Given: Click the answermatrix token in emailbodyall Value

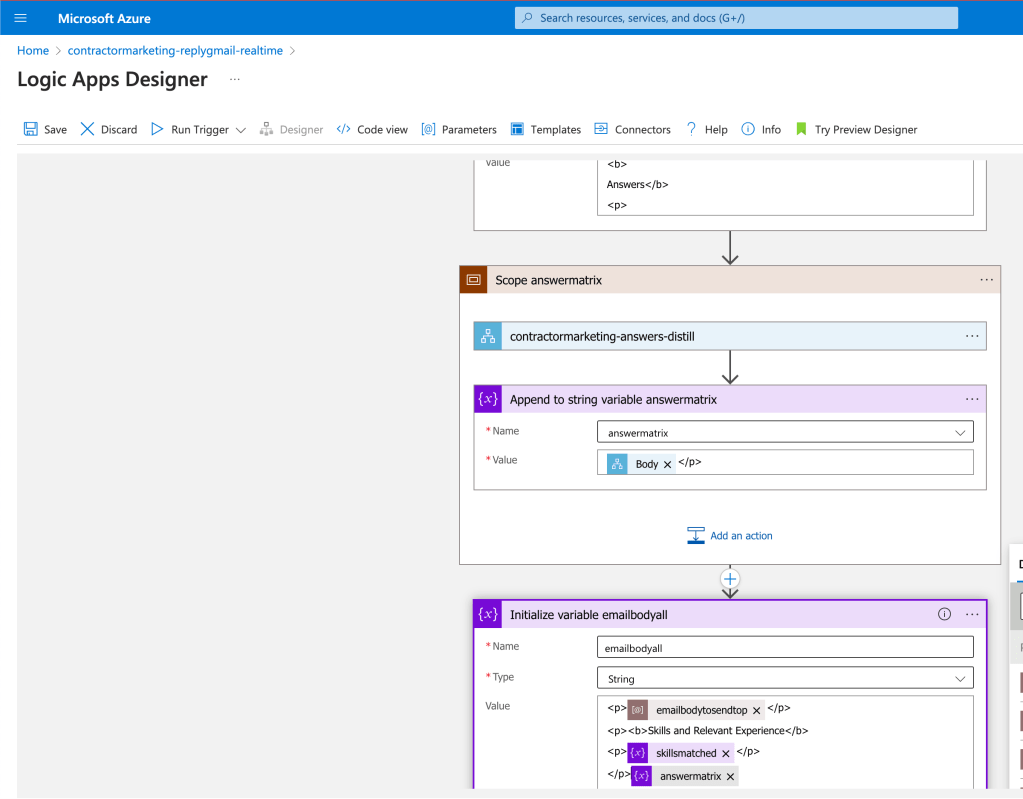Looking at the screenshot, I should (x=684, y=776).
